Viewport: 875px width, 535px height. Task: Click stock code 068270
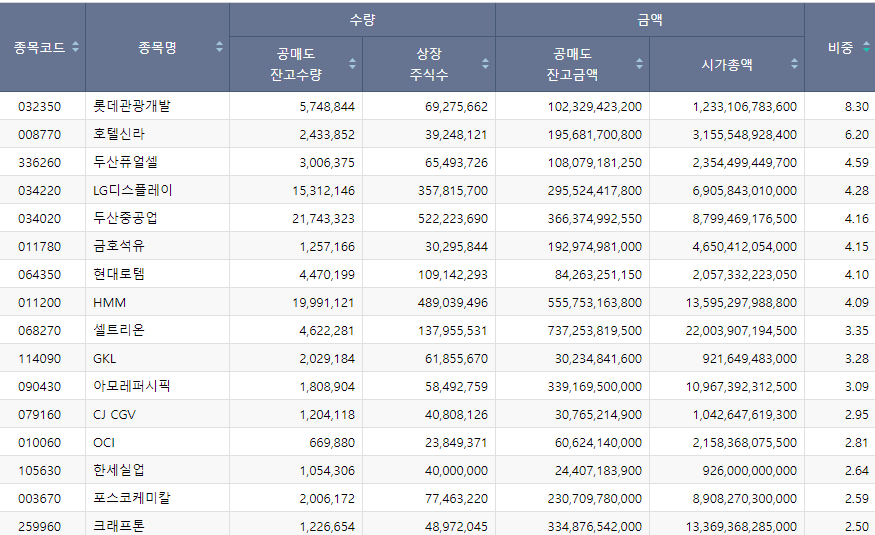click(40, 330)
